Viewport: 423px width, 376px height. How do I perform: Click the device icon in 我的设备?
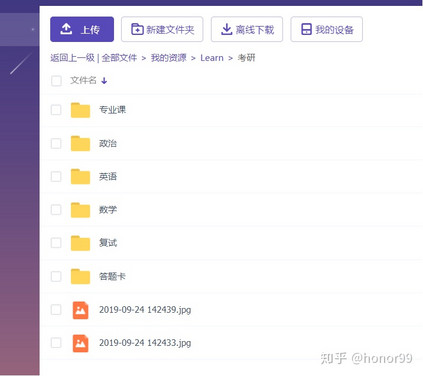click(x=306, y=29)
